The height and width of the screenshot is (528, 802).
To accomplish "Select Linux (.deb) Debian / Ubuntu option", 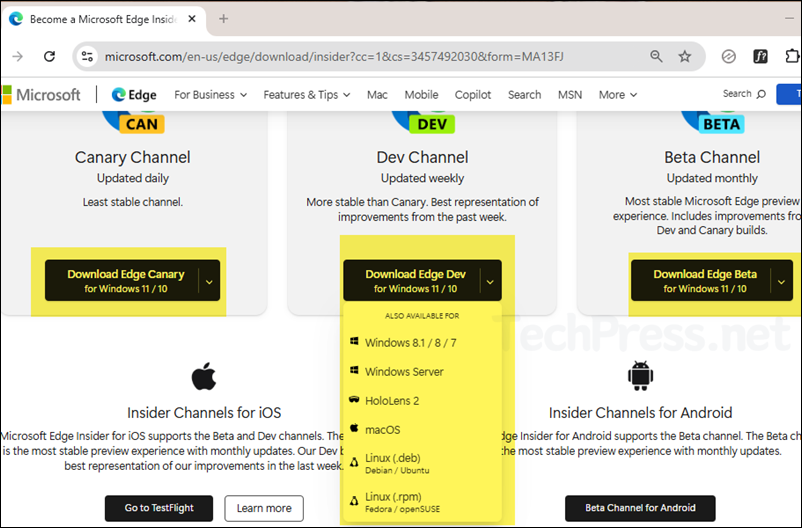I will [422, 463].
